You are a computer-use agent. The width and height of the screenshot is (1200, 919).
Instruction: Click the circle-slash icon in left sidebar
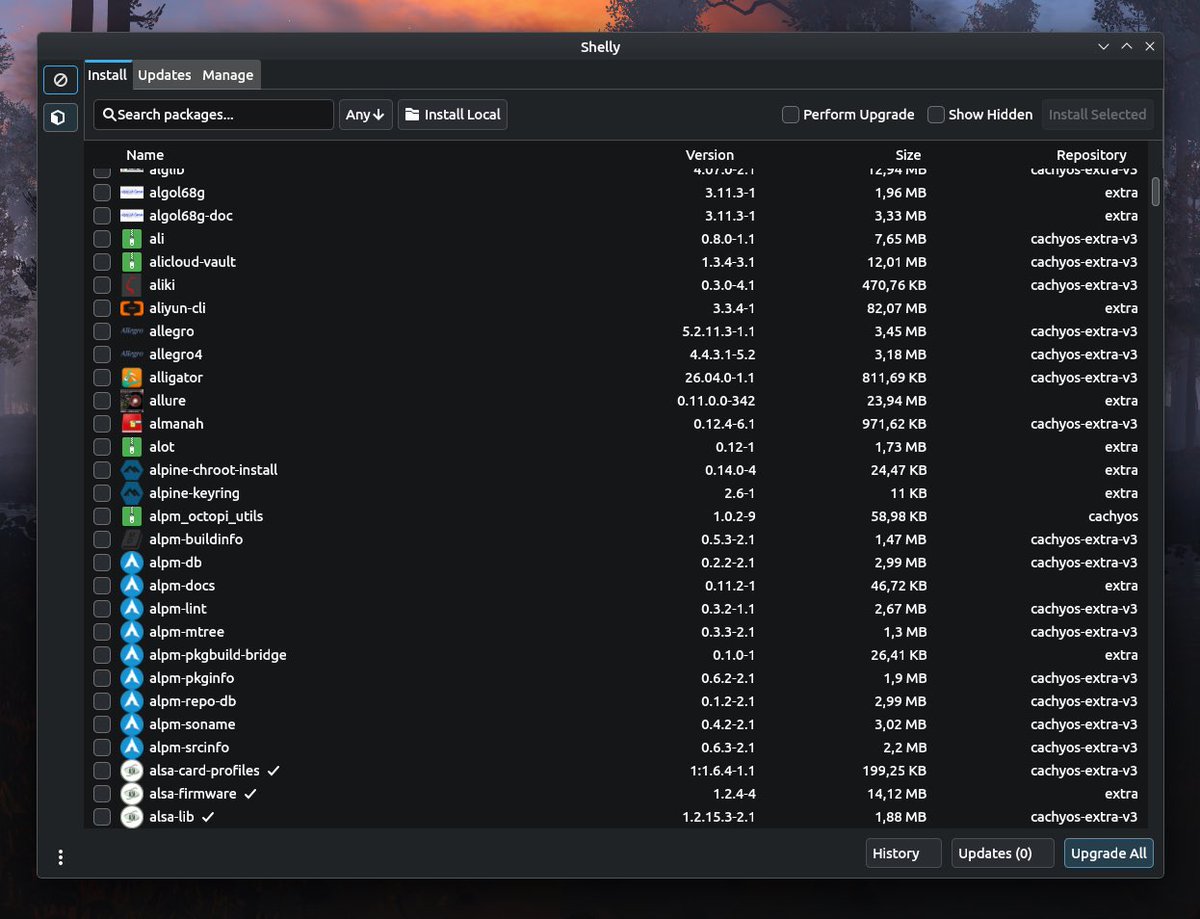[x=60, y=80]
